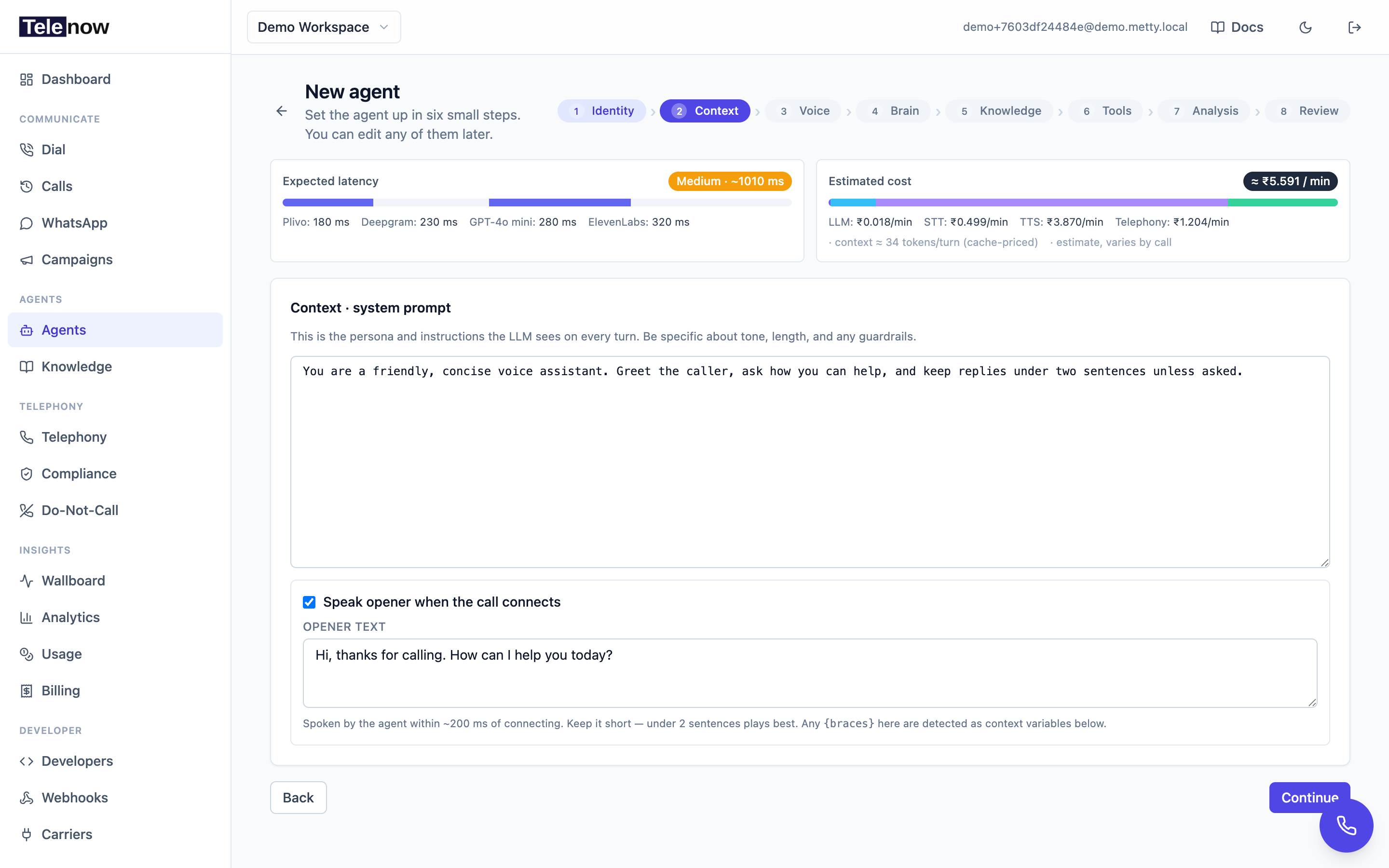
Task: Click the Medium ~1010 ms latency badge
Action: (730, 181)
